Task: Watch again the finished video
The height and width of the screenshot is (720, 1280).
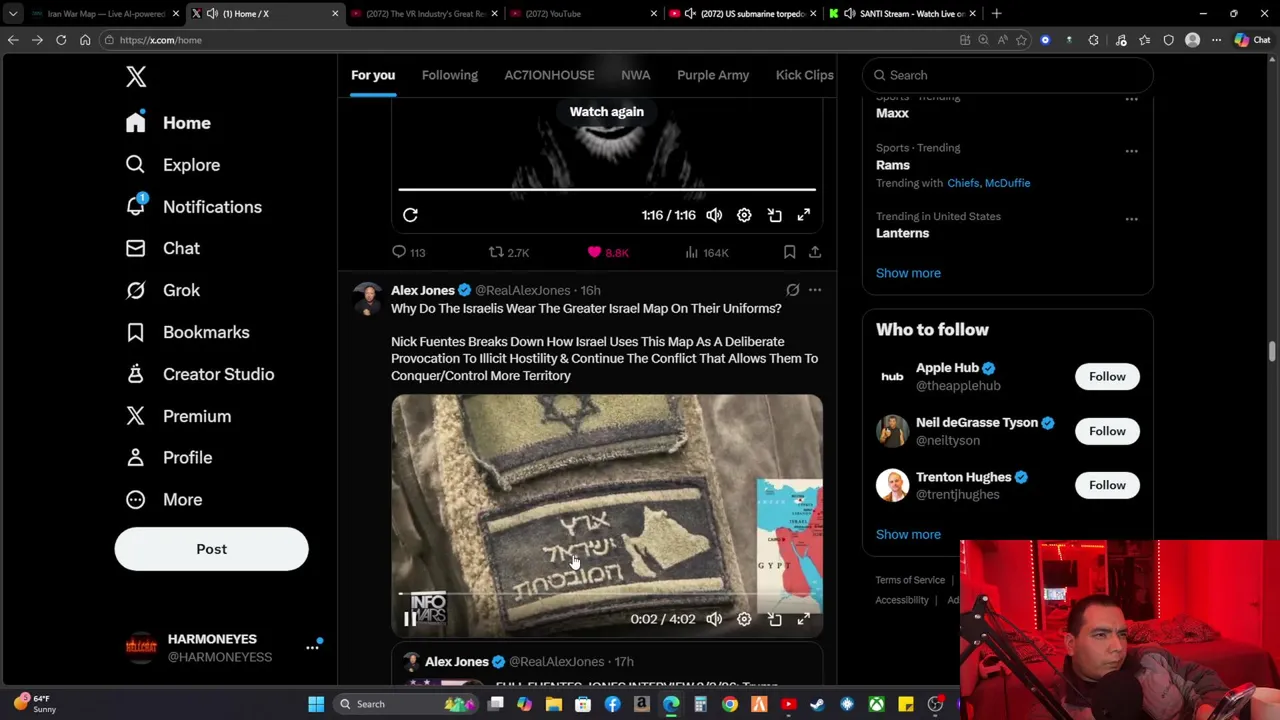Action: [x=607, y=112]
